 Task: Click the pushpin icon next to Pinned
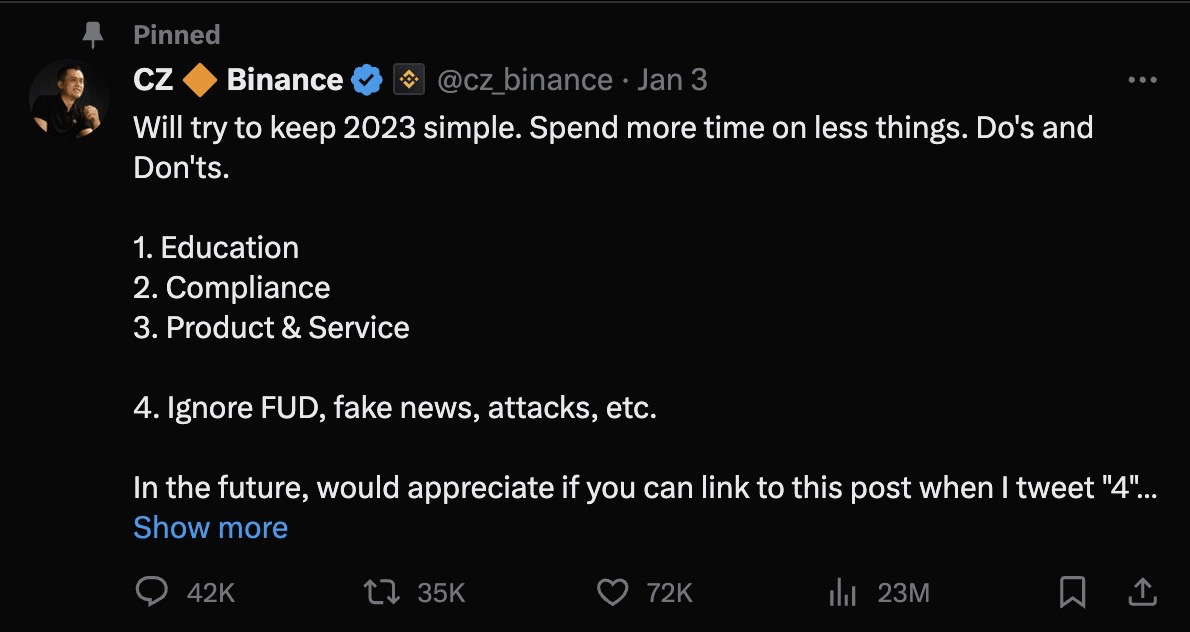(x=93, y=34)
